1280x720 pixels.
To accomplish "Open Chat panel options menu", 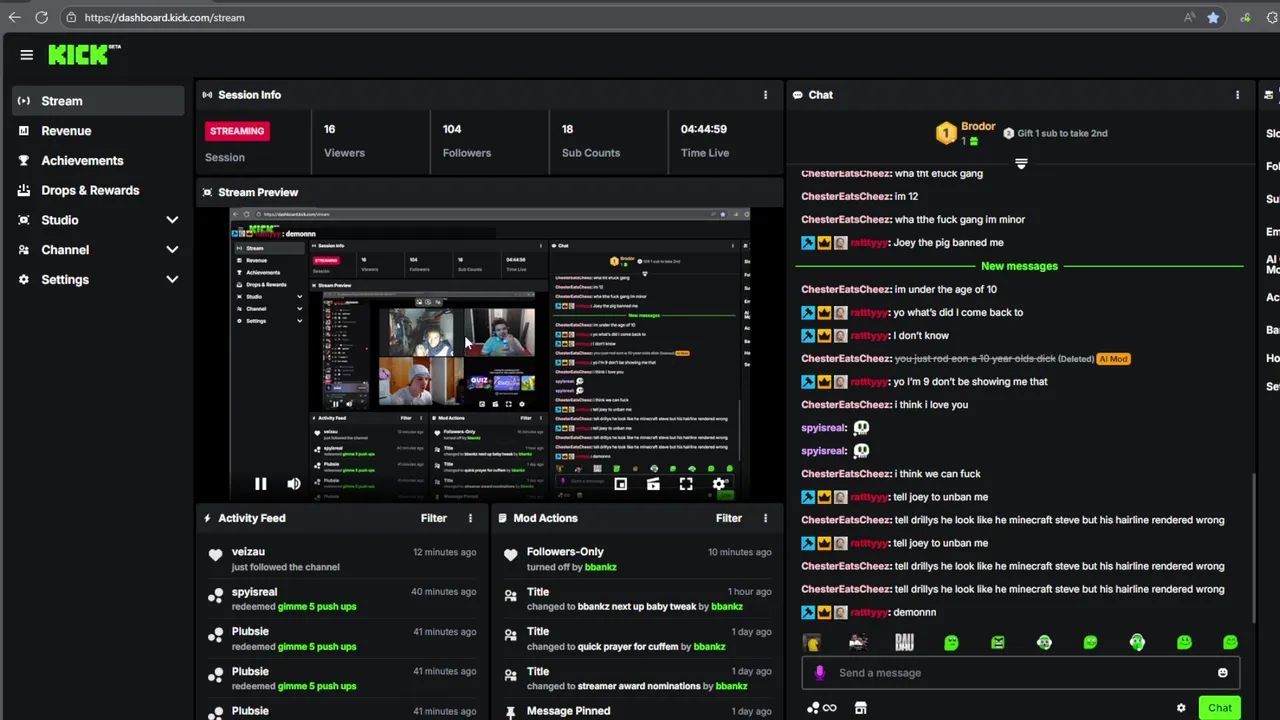I will tap(1237, 95).
